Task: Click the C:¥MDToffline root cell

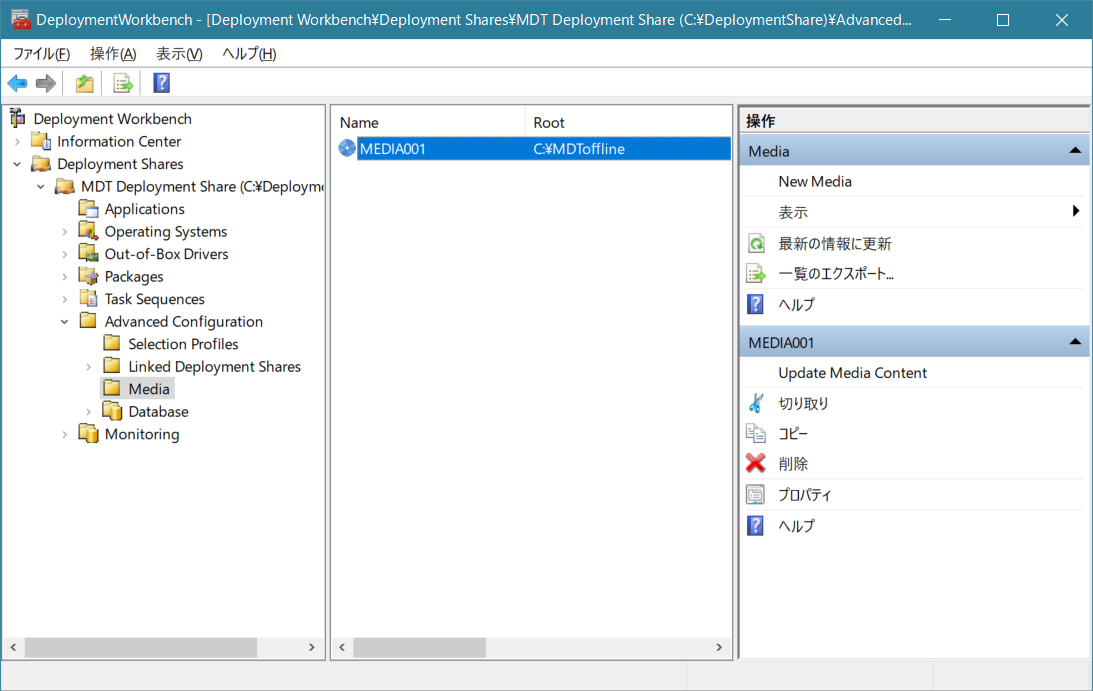Action: [x=579, y=149]
